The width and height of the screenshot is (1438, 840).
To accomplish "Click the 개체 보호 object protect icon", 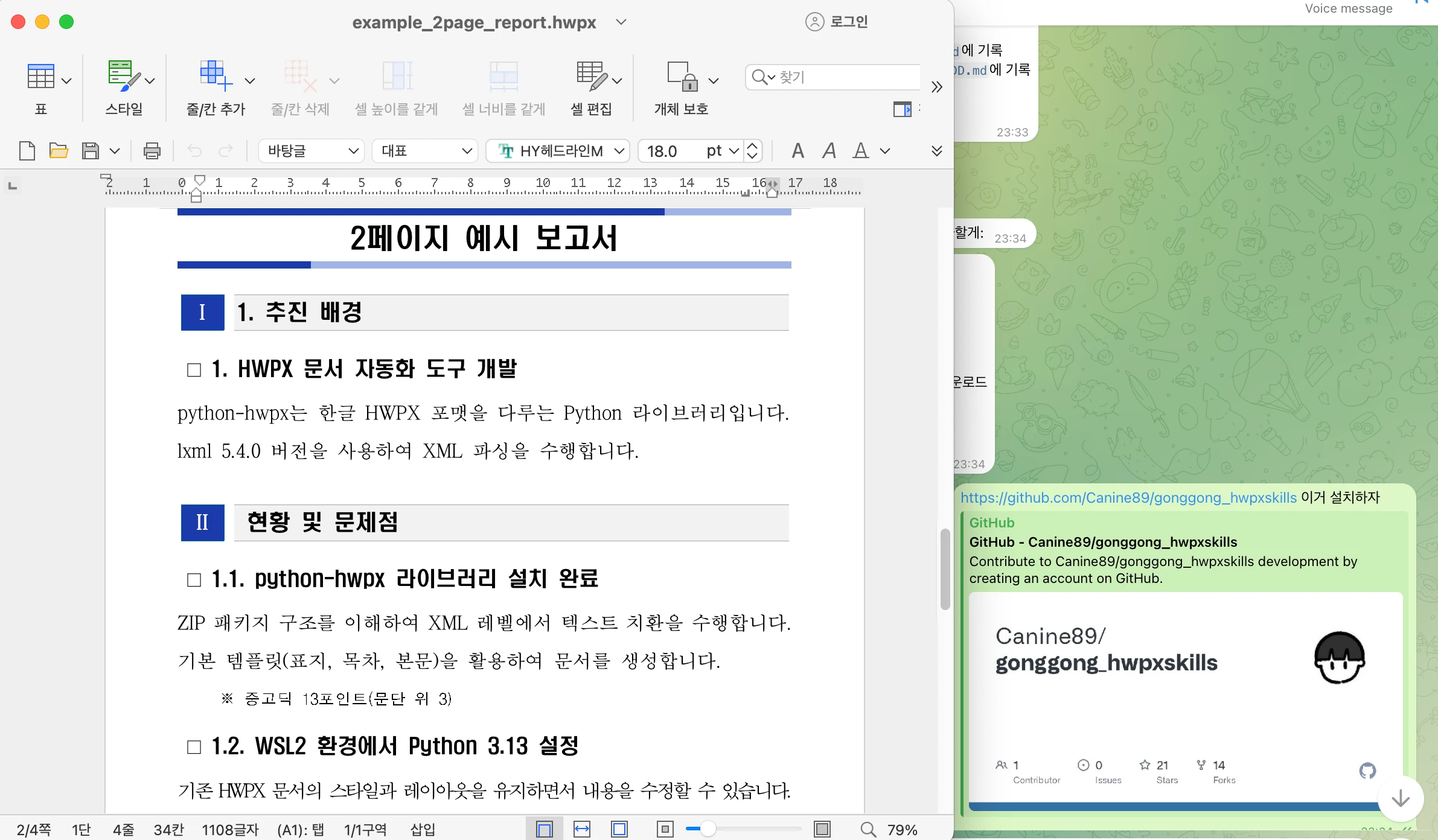I will coord(682,77).
